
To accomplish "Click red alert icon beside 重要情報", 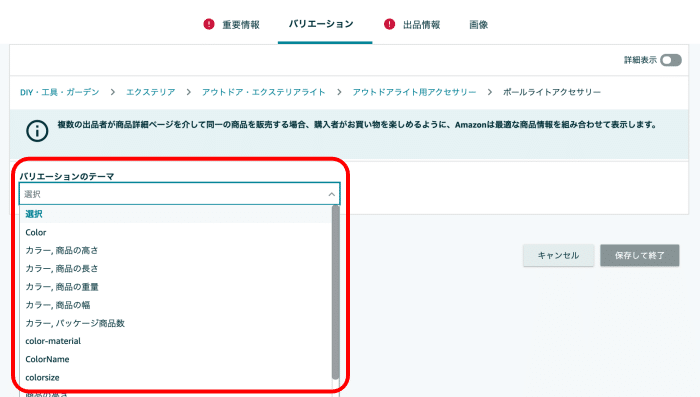I will tap(209, 24).
